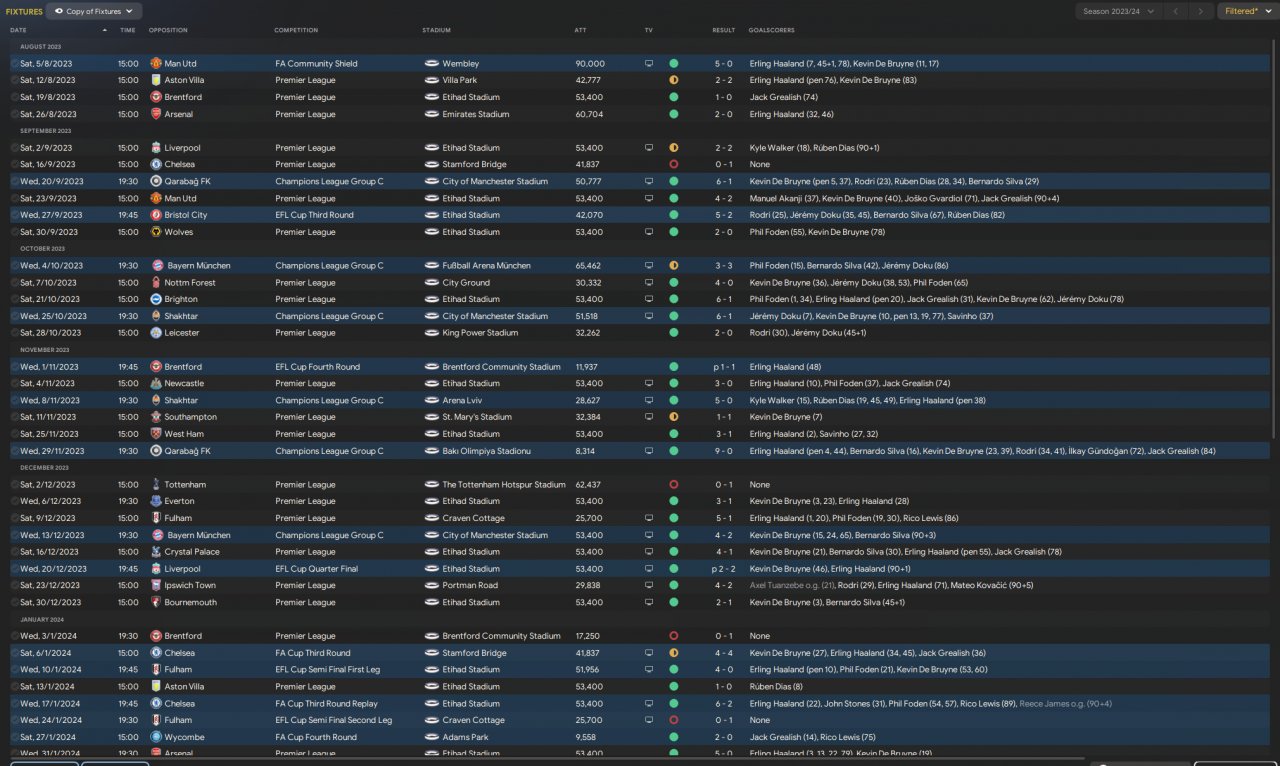Click goalscorers text 'Jack Grealish (74)' for 19/8/2023
Image resolution: width=1280 pixels, height=766 pixels.
coord(784,97)
